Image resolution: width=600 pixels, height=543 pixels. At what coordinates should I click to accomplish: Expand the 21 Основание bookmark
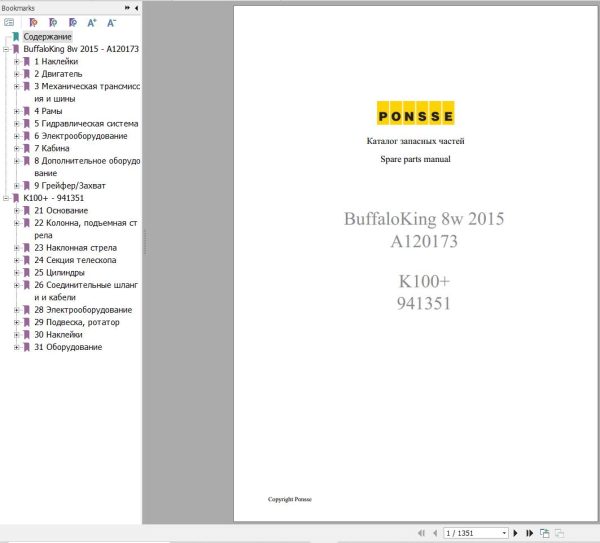[x=16, y=210]
